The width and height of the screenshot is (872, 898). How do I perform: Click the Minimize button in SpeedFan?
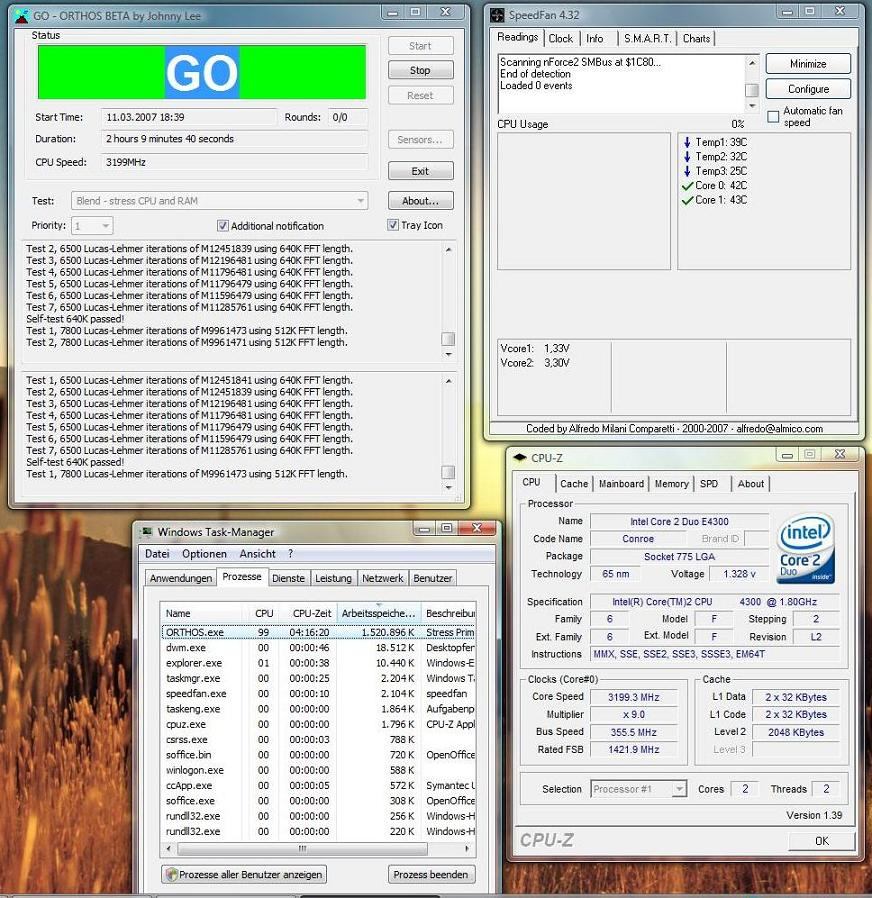(808, 64)
